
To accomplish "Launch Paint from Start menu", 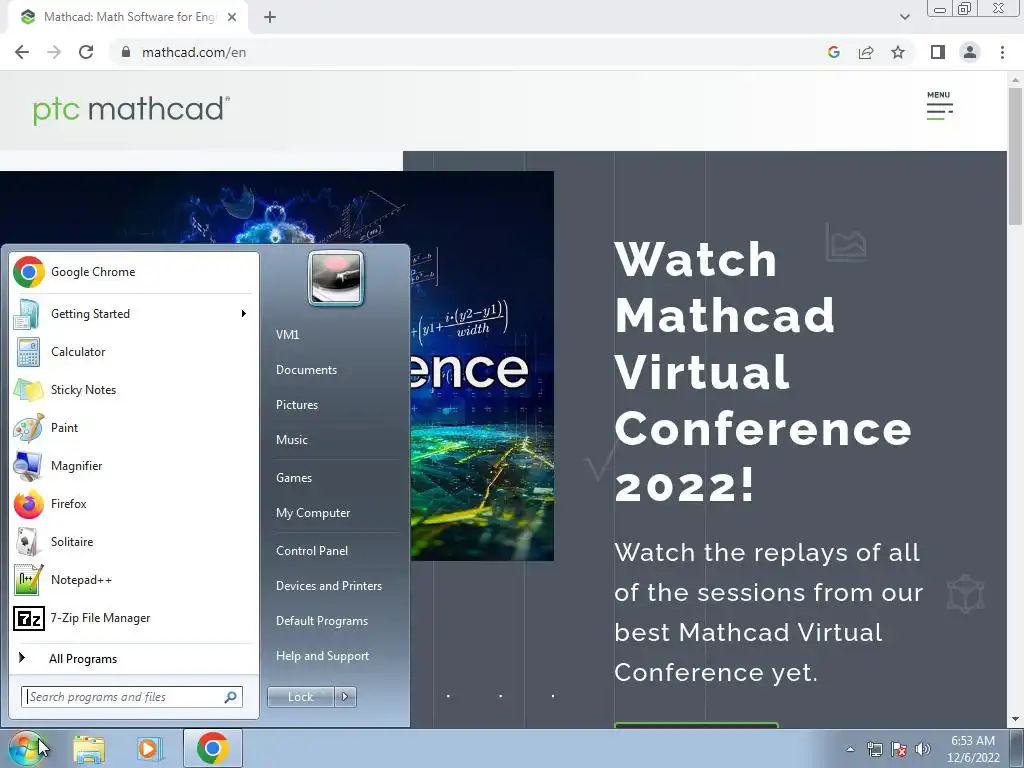I will [x=134, y=428].
